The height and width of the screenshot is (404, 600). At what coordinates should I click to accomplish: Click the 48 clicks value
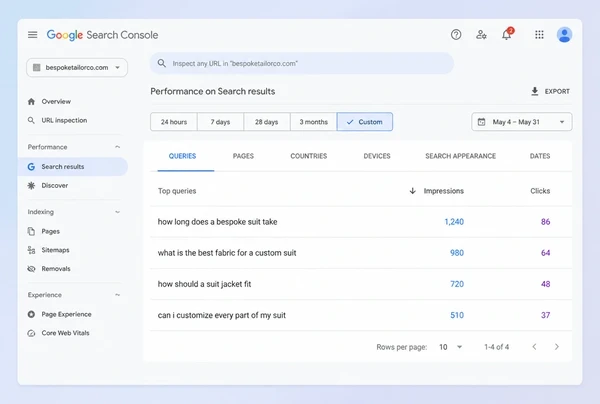pos(545,284)
